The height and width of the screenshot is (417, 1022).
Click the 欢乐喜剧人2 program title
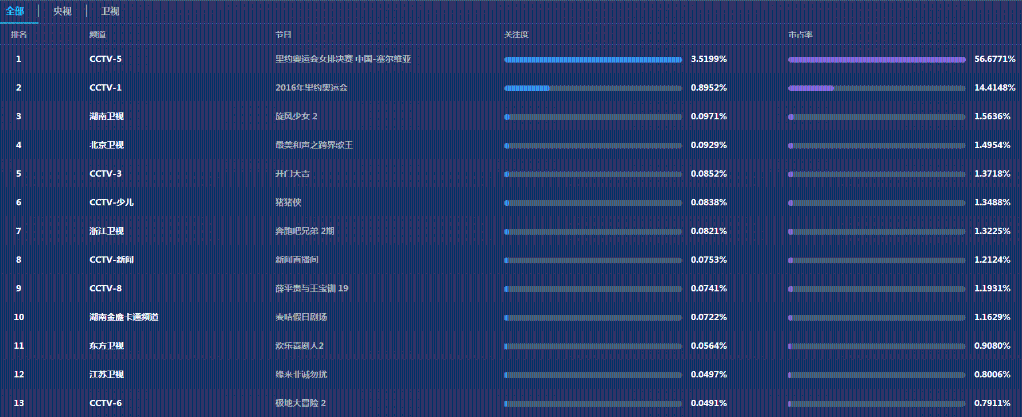click(x=300, y=346)
